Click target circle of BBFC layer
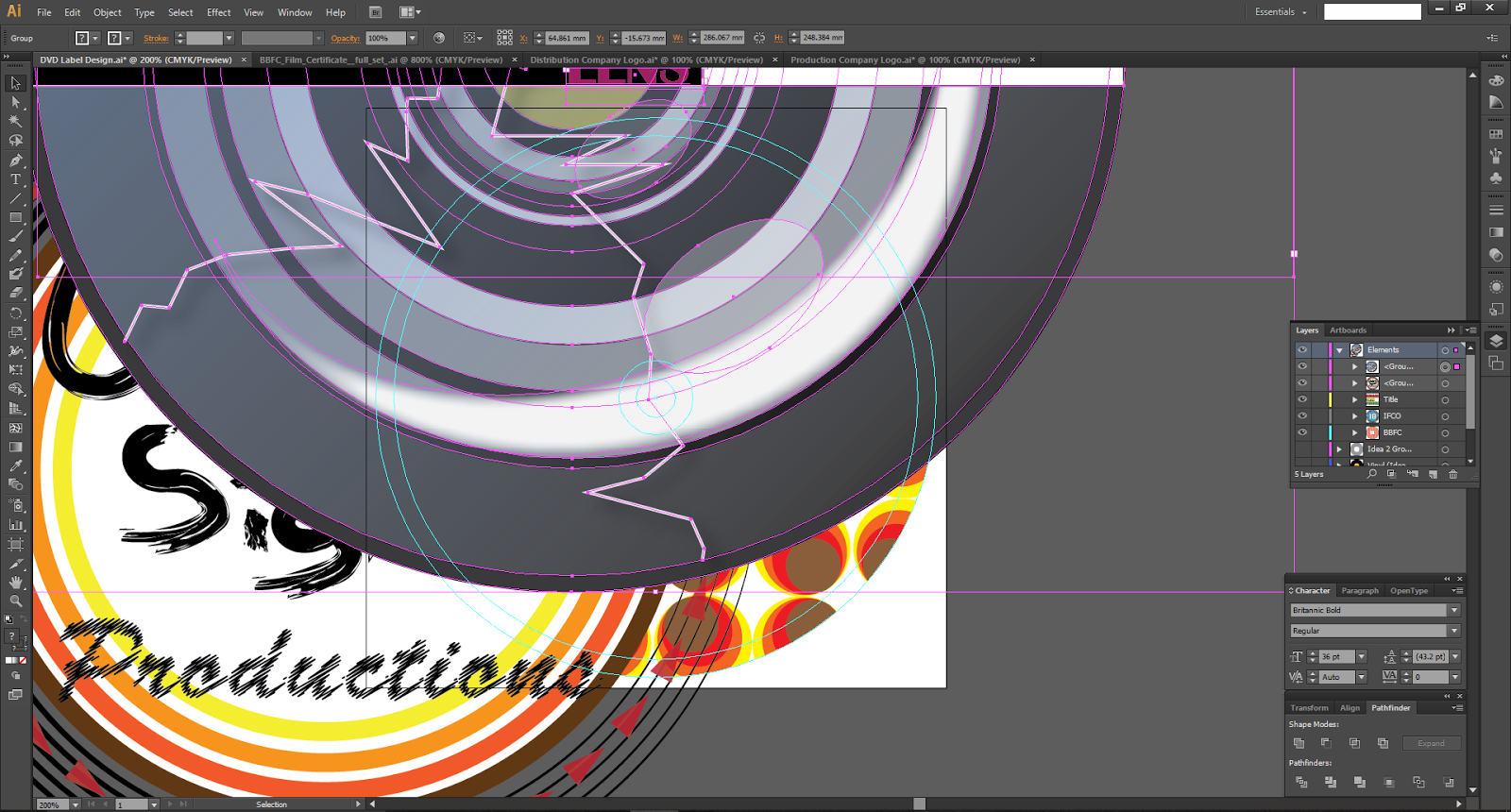The image size is (1511, 812). click(1445, 433)
